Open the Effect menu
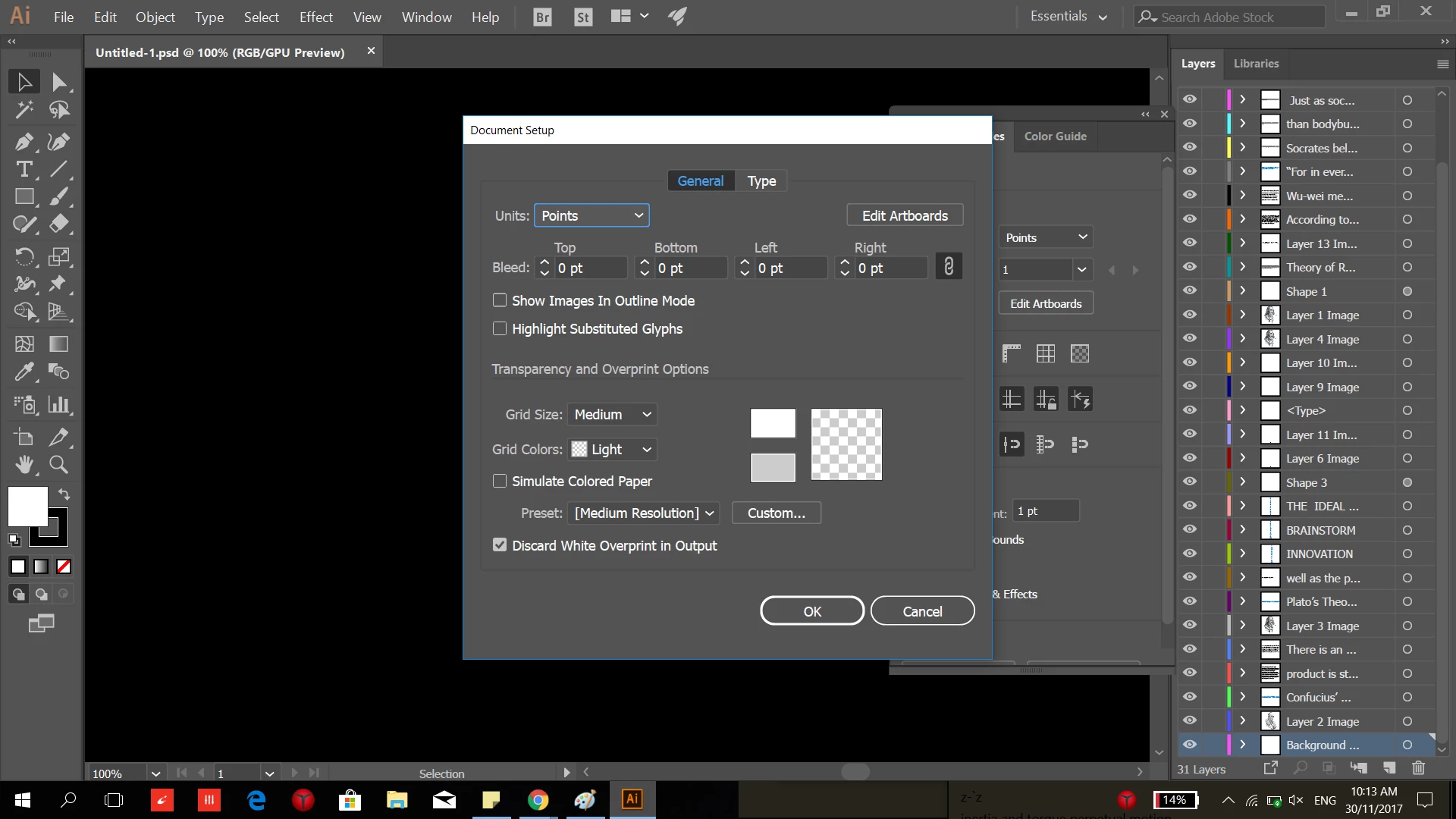Viewport: 1456px width, 819px height. (315, 17)
